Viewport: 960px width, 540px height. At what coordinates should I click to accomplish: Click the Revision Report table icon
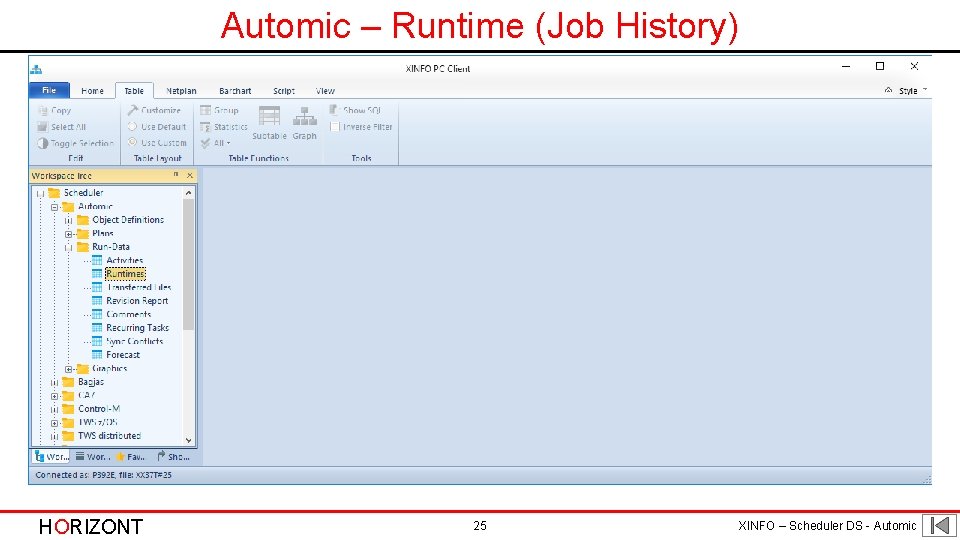pos(97,301)
